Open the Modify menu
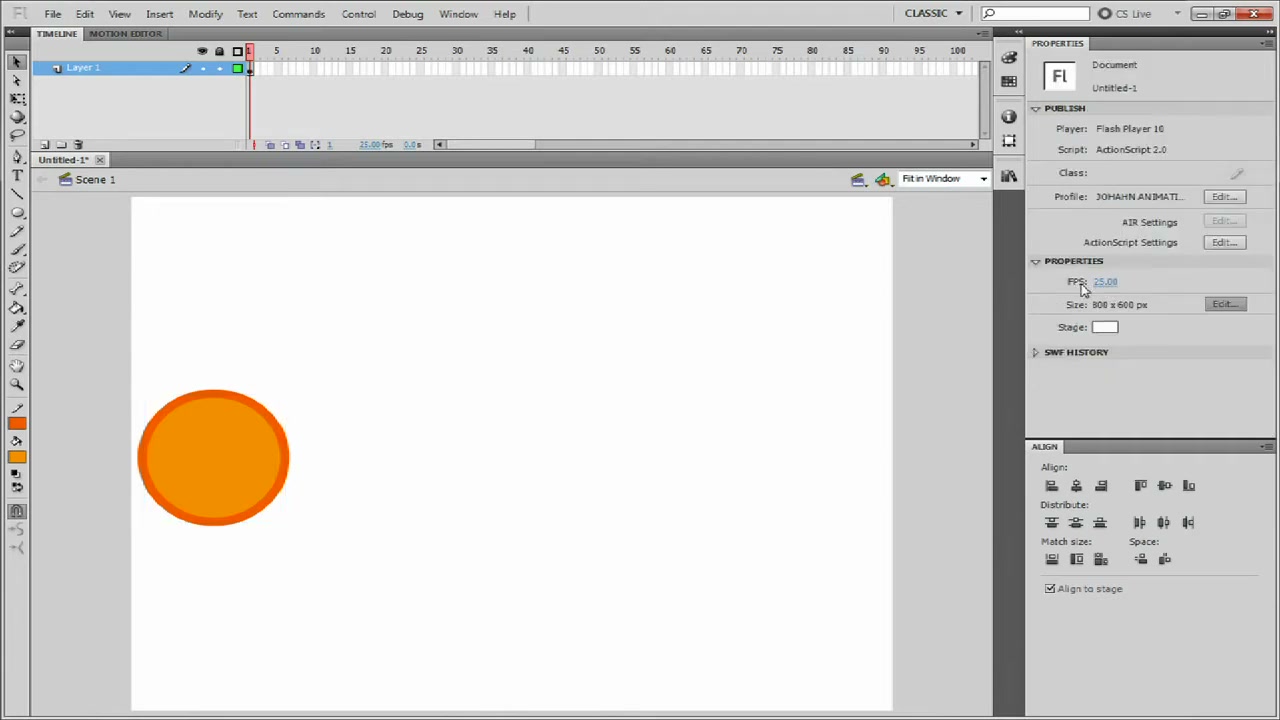This screenshot has width=1280, height=720. coord(205,14)
